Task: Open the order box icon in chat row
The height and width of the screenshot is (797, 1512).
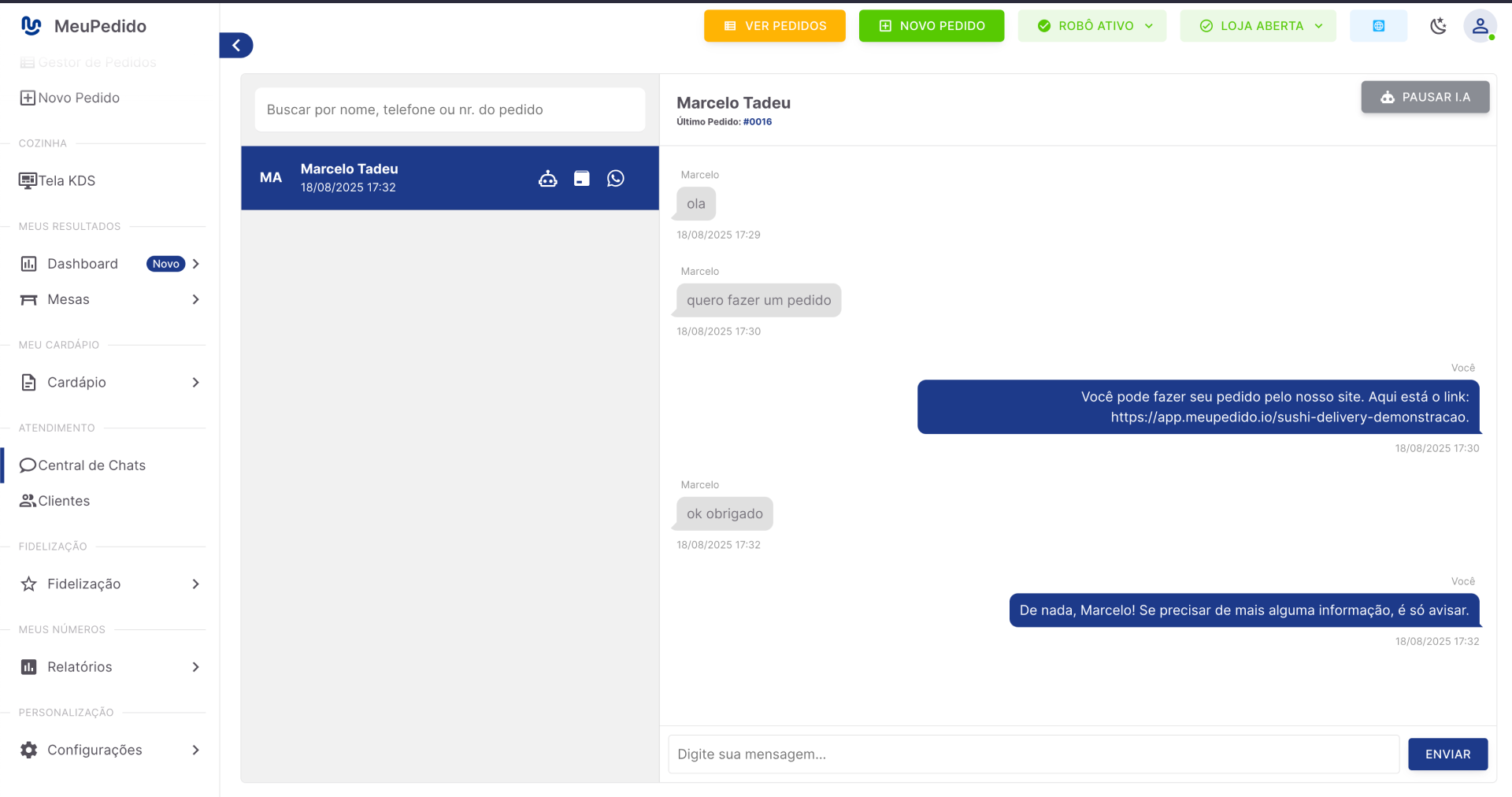Action: coord(582,178)
